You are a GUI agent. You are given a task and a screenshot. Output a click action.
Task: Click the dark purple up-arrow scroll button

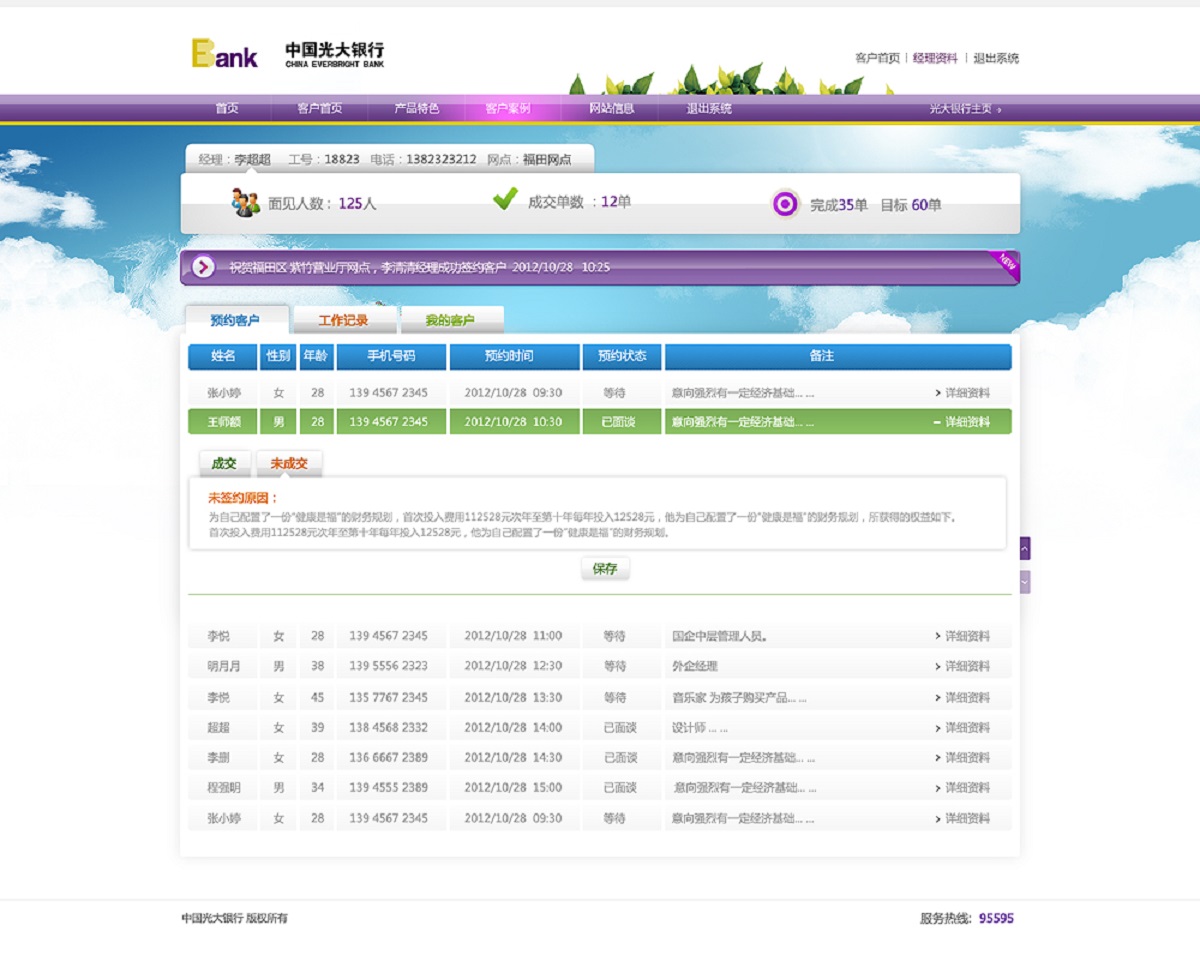click(x=1025, y=548)
